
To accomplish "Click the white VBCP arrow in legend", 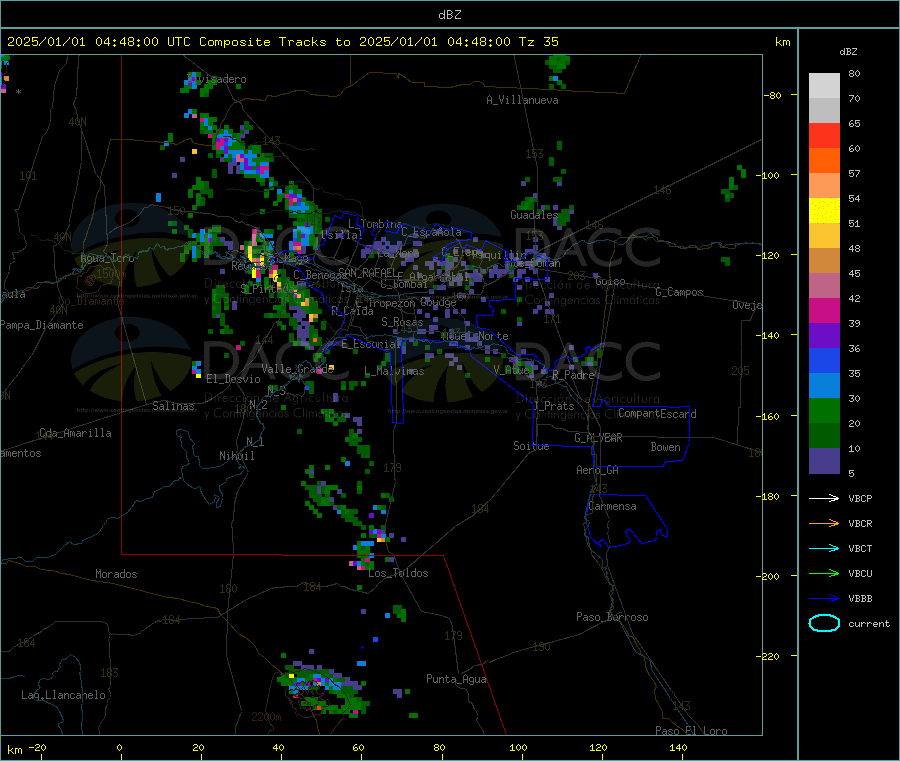I will [824, 498].
